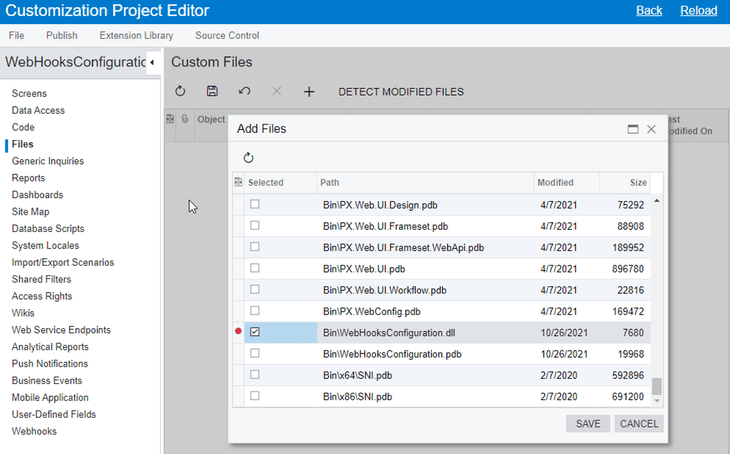Tick checkbox for PX.WebConfig.pdb
Screen dimensions: 730x454
pyautogui.click(x=255, y=311)
